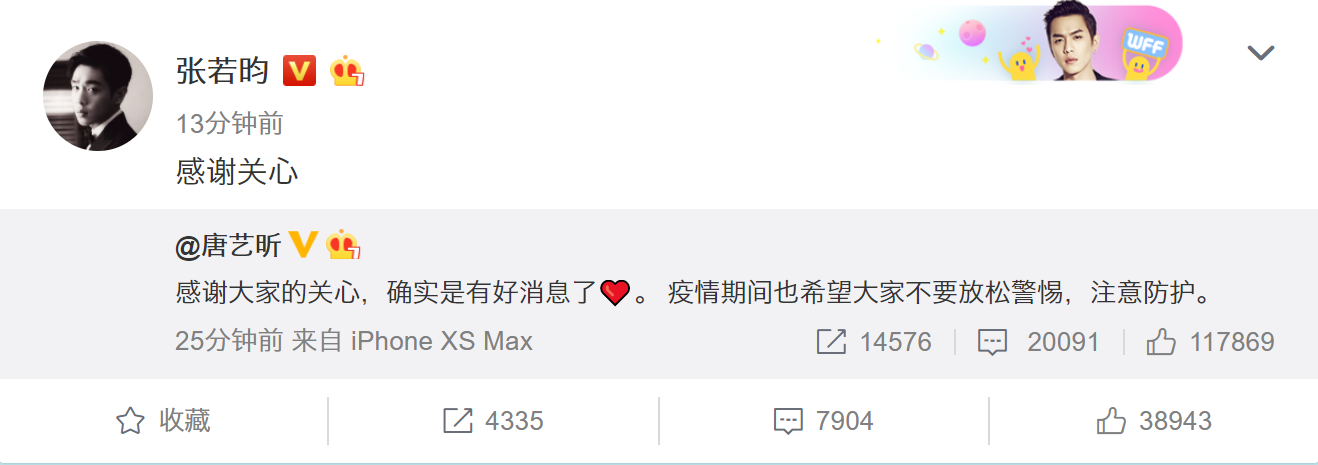Viewport: 1318px width, 465px height.
Task: Click the orange V verification badge beside 张若昀
Action: pos(300,71)
